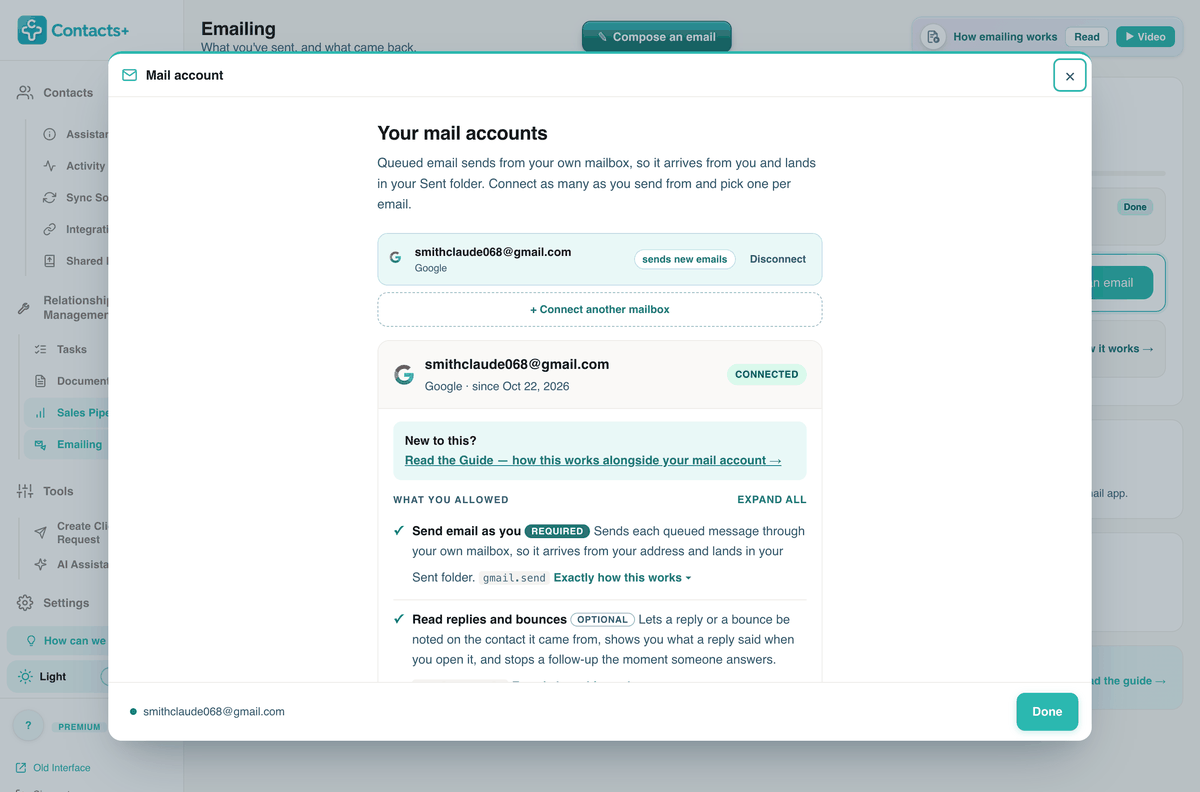This screenshot has width=1200, height=792.
Task: Click the Documents file icon
Action: coord(40,381)
